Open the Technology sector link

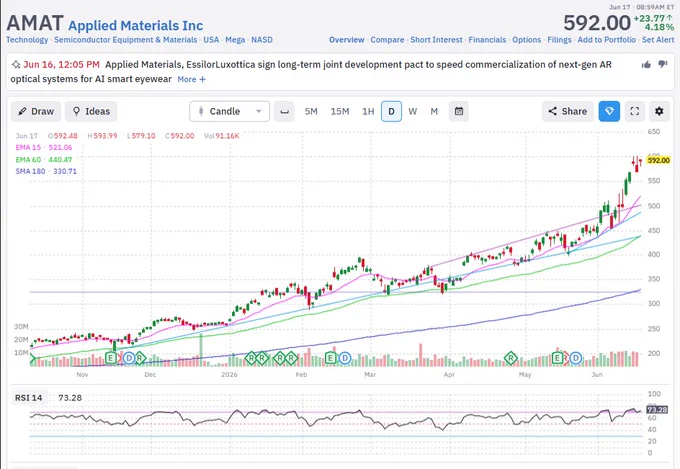click(27, 40)
